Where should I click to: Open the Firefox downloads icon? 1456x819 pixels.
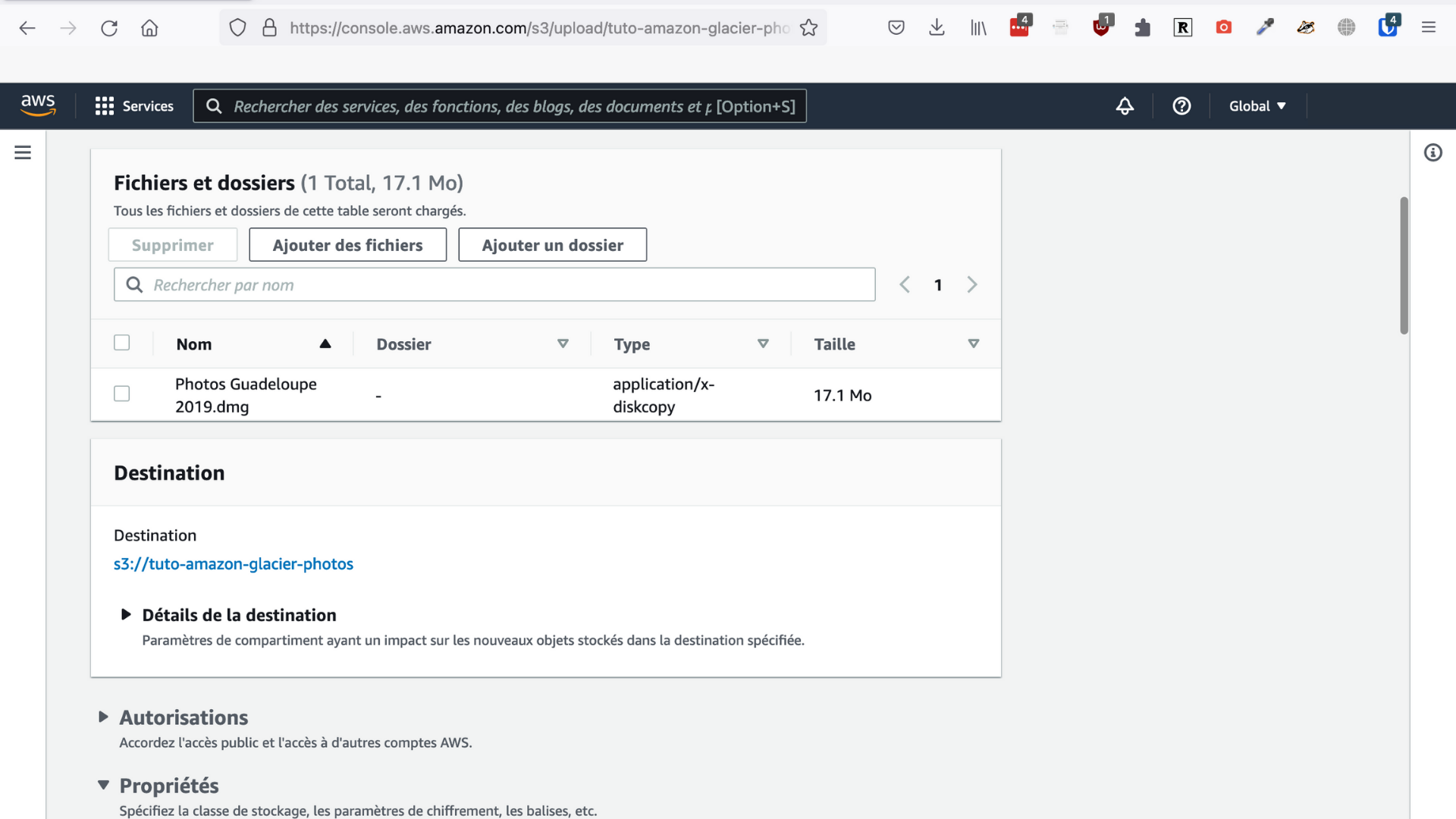click(x=937, y=28)
